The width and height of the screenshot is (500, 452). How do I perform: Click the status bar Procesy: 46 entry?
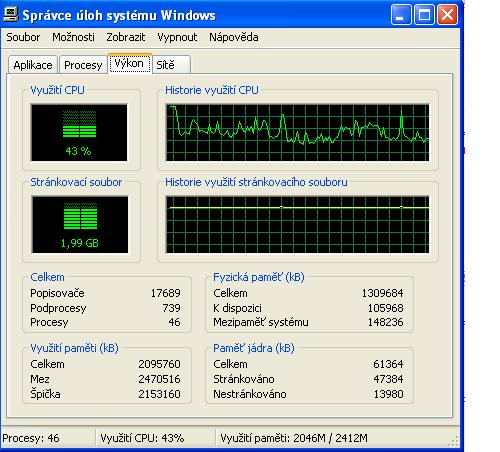pos(31,438)
